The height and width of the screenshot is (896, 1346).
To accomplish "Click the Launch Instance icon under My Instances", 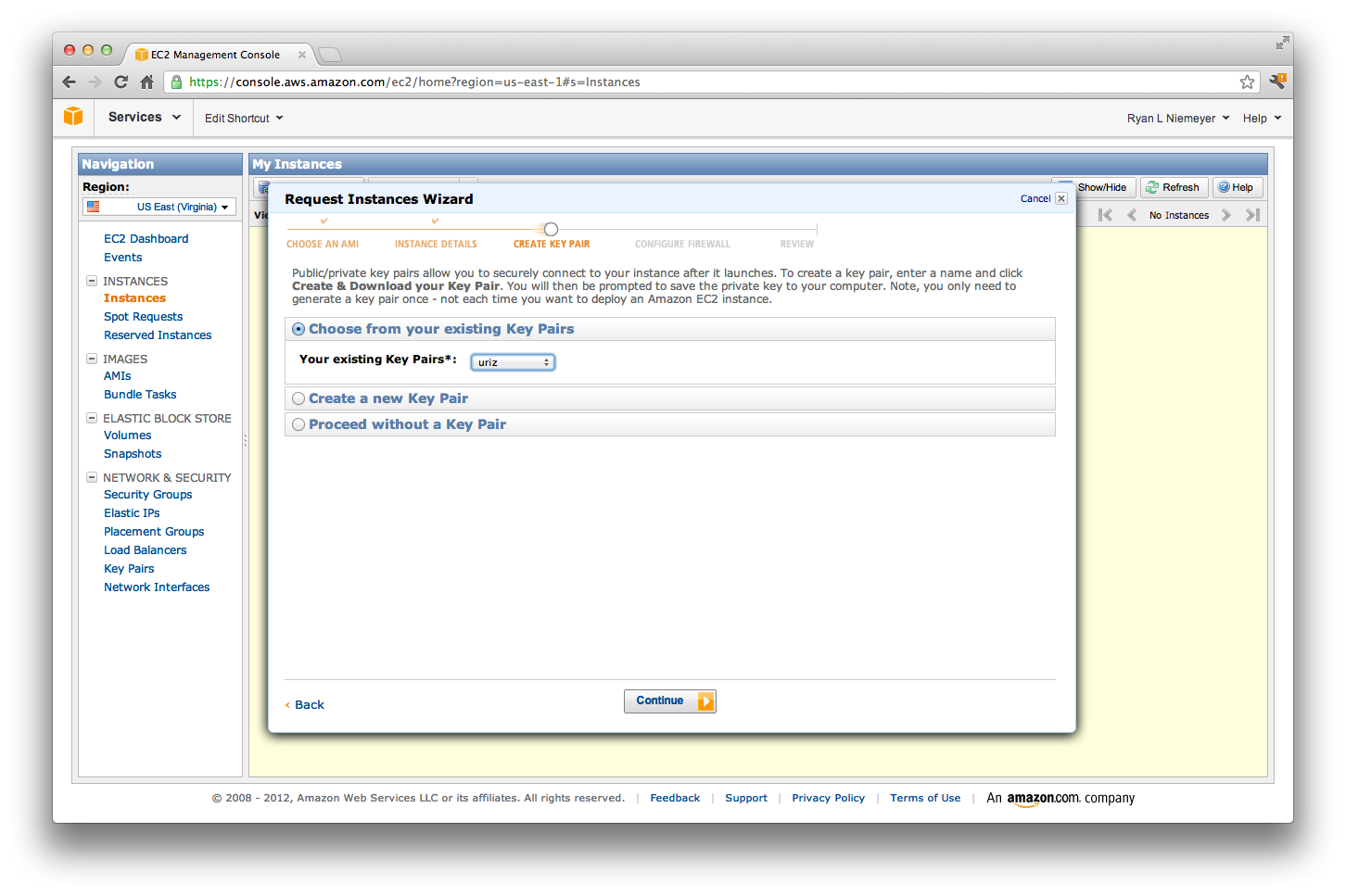I will point(262,187).
